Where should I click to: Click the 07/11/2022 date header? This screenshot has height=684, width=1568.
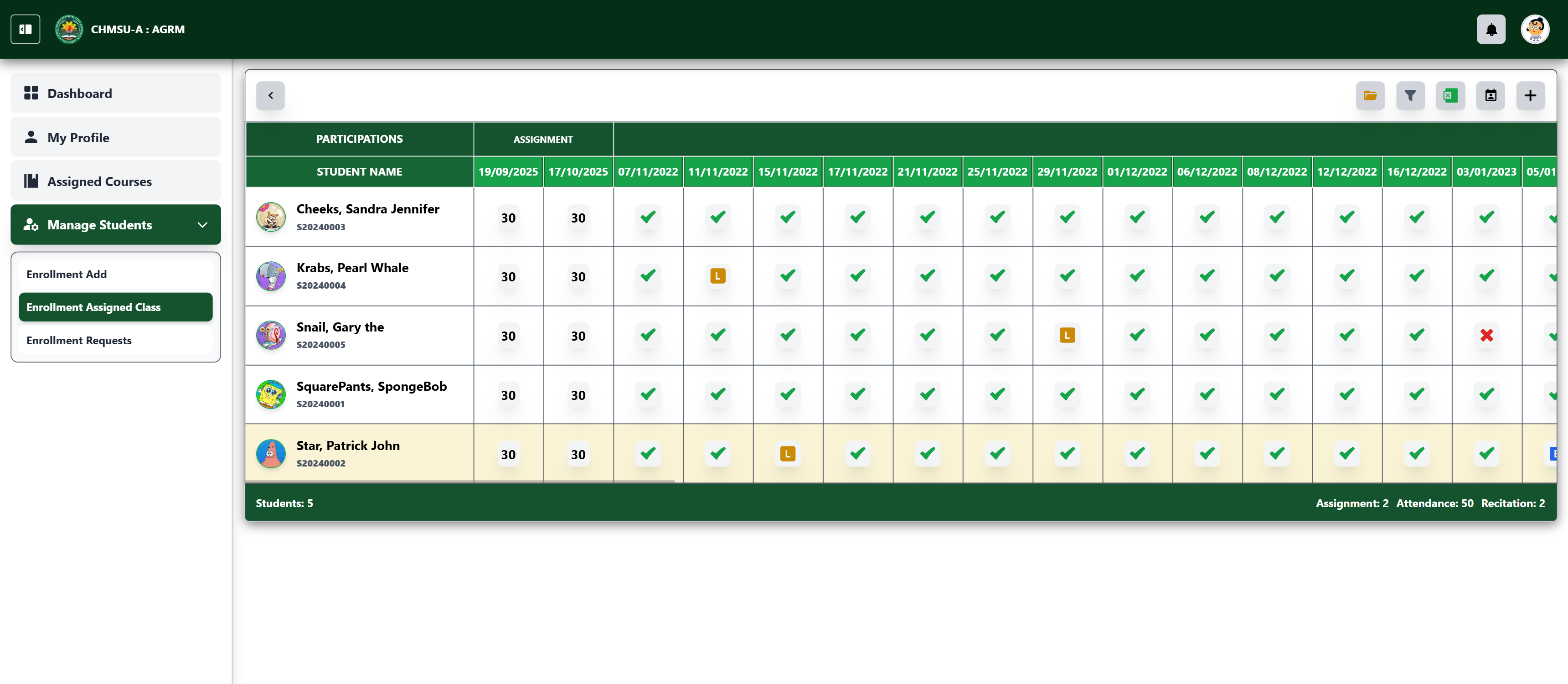point(648,172)
